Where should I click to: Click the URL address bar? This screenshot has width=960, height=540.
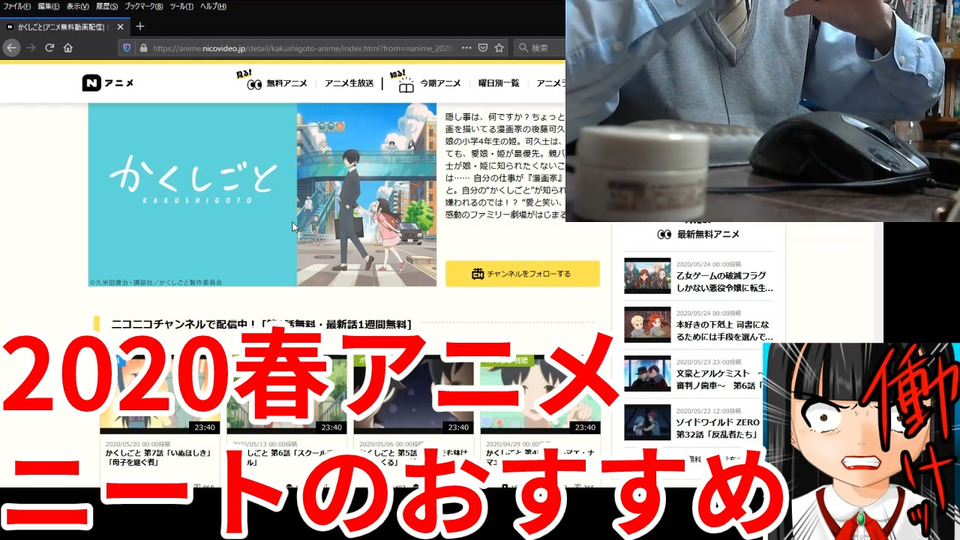coord(302,48)
